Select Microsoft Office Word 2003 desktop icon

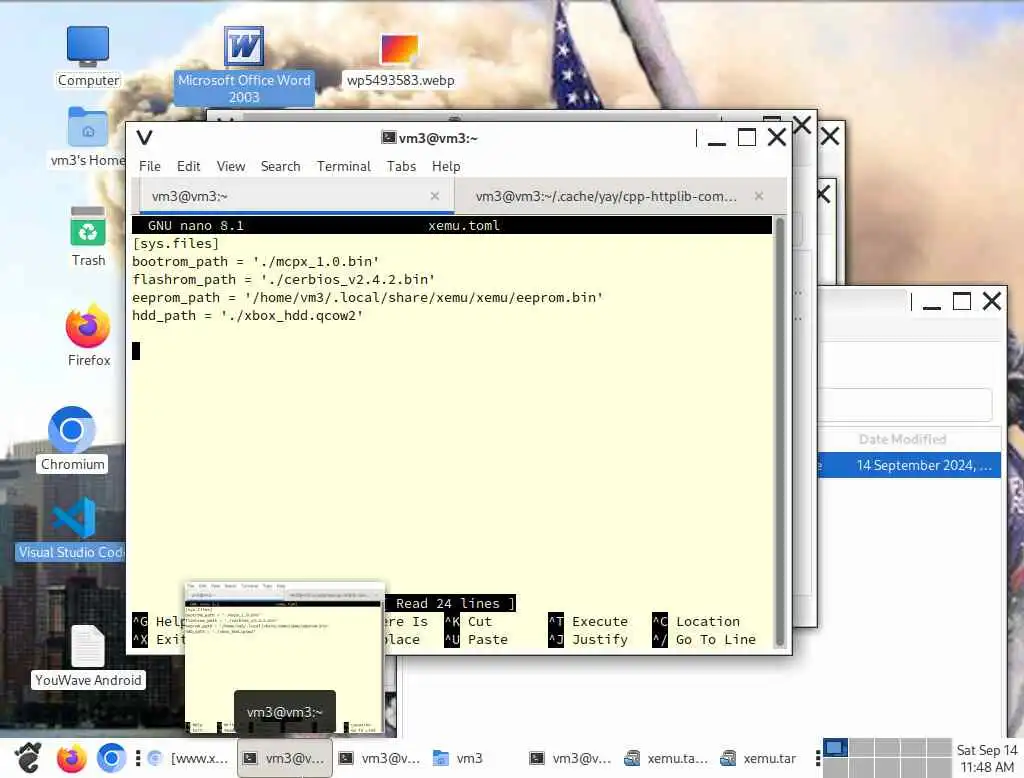click(244, 65)
